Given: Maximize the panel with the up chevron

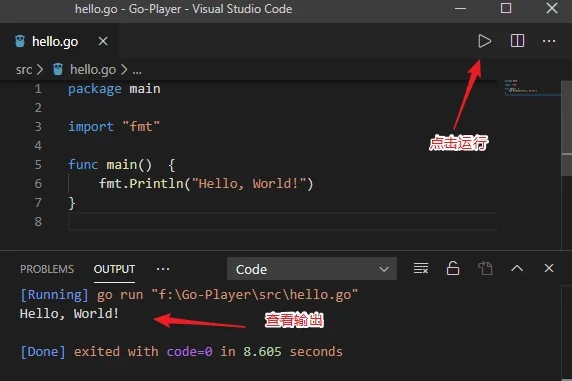Looking at the screenshot, I should point(517,269).
